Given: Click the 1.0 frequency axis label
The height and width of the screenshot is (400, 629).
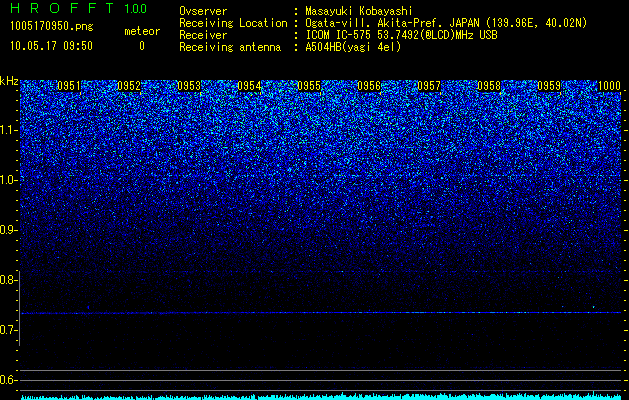Looking at the screenshot, I should pyautogui.click(x=9, y=180).
